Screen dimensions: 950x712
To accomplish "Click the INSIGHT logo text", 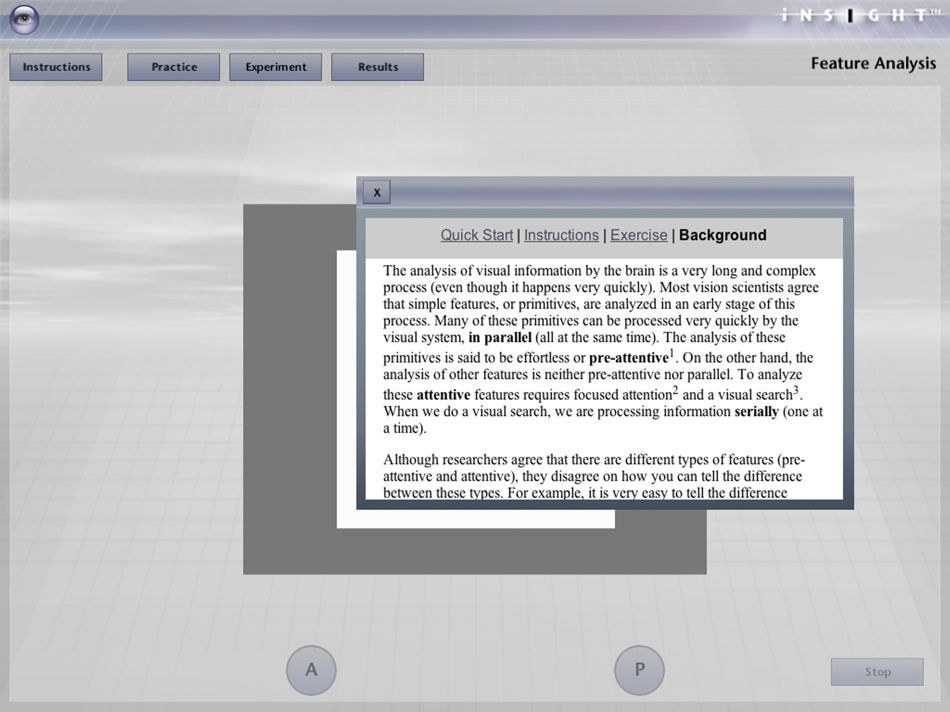I will (861, 15).
